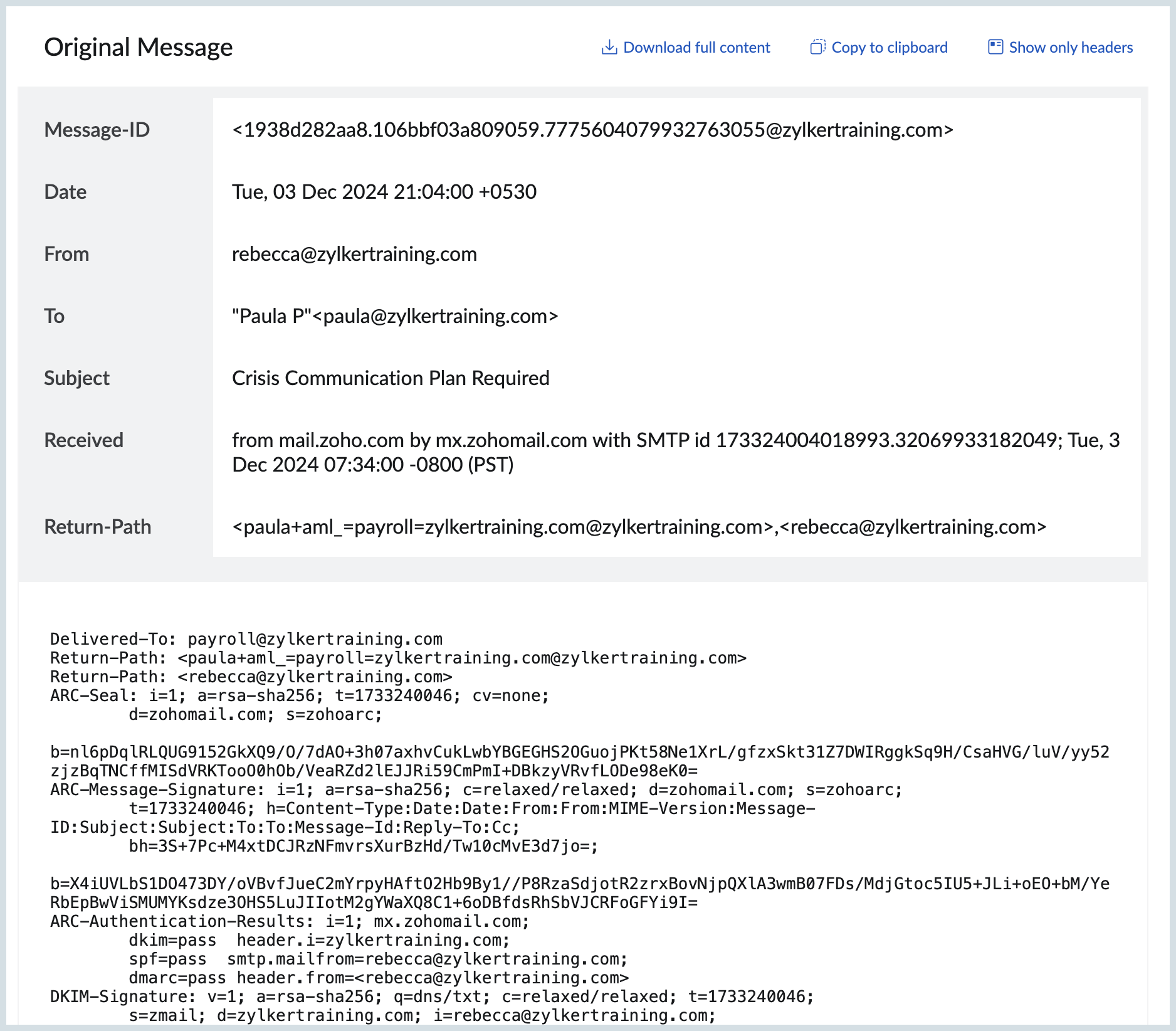Select Show only headers option

pos(1071,48)
